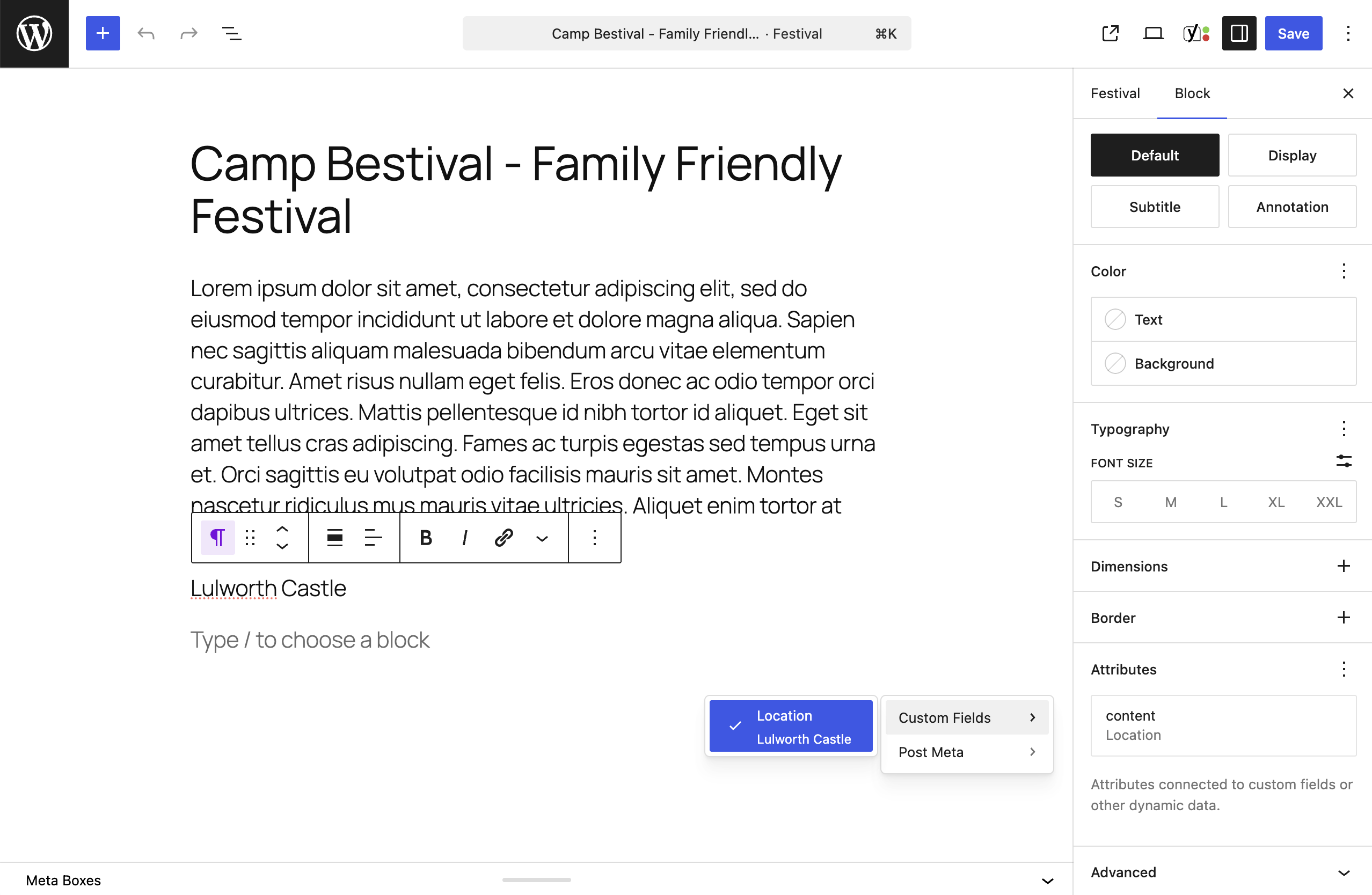Screen dimensions: 1372x895
Task: Click the paragraph block type icon
Action: coord(218,538)
